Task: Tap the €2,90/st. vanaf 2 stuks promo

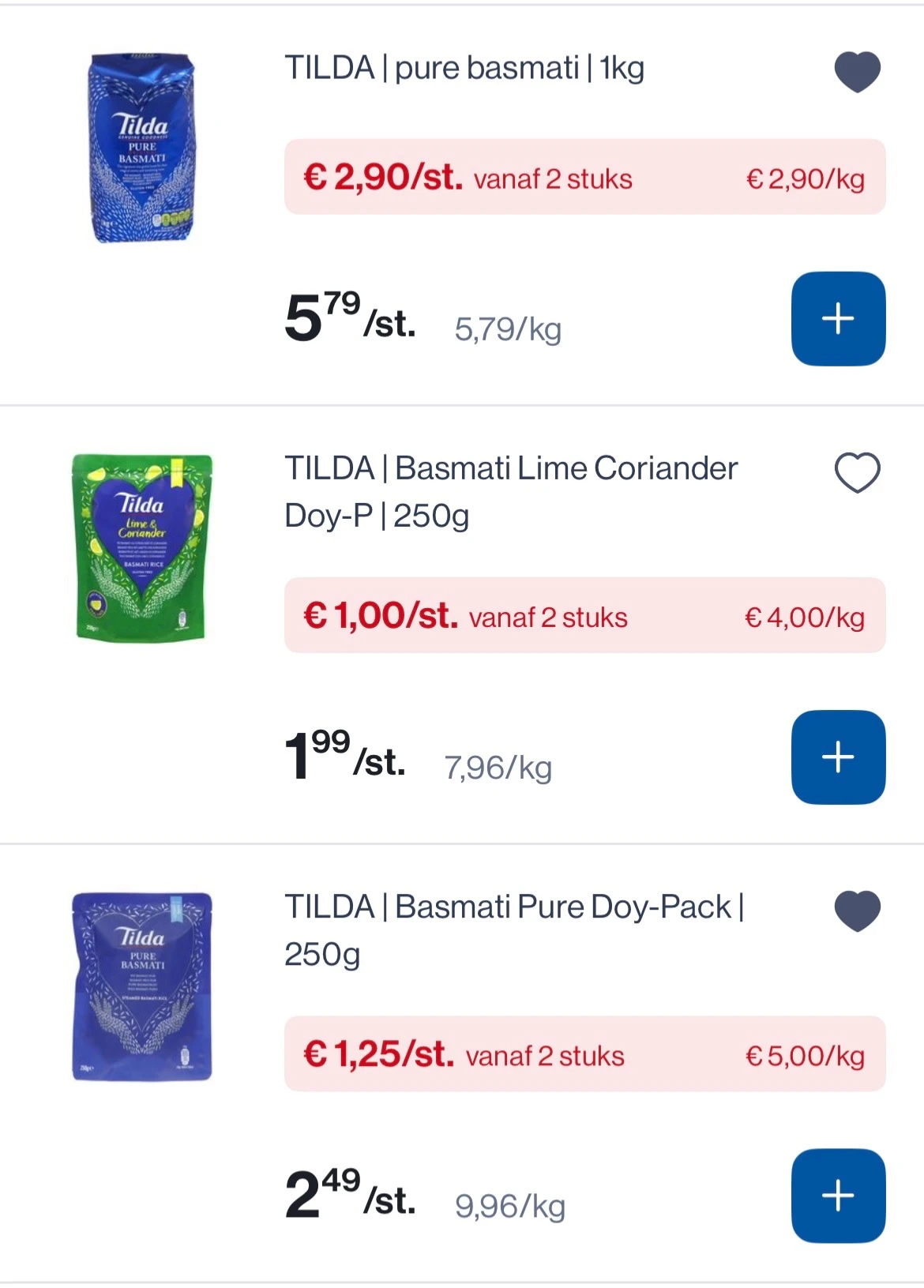Action: pyautogui.click(x=584, y=177)
